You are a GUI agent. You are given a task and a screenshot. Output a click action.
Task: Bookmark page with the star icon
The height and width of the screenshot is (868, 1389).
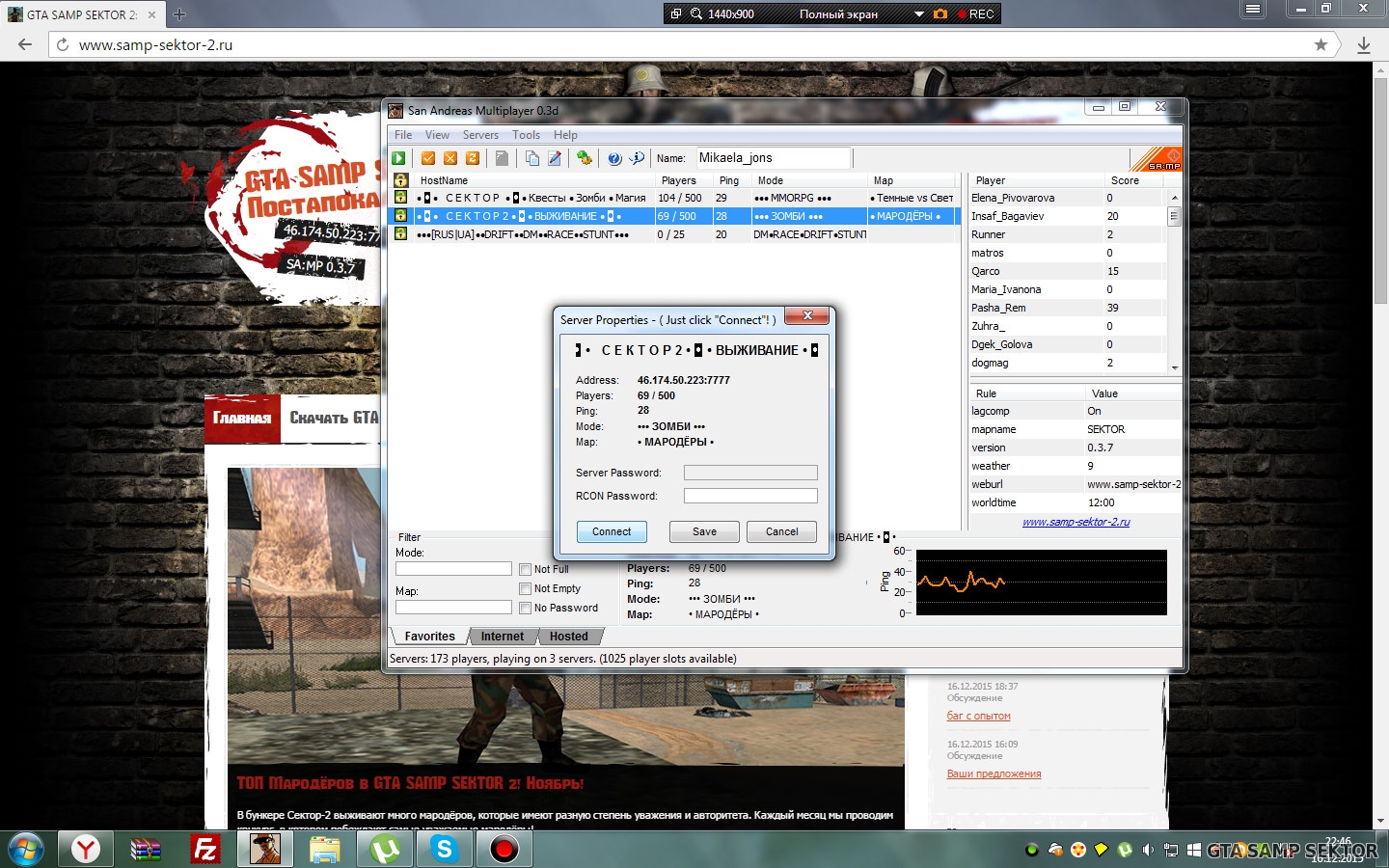click(1321, 44)
